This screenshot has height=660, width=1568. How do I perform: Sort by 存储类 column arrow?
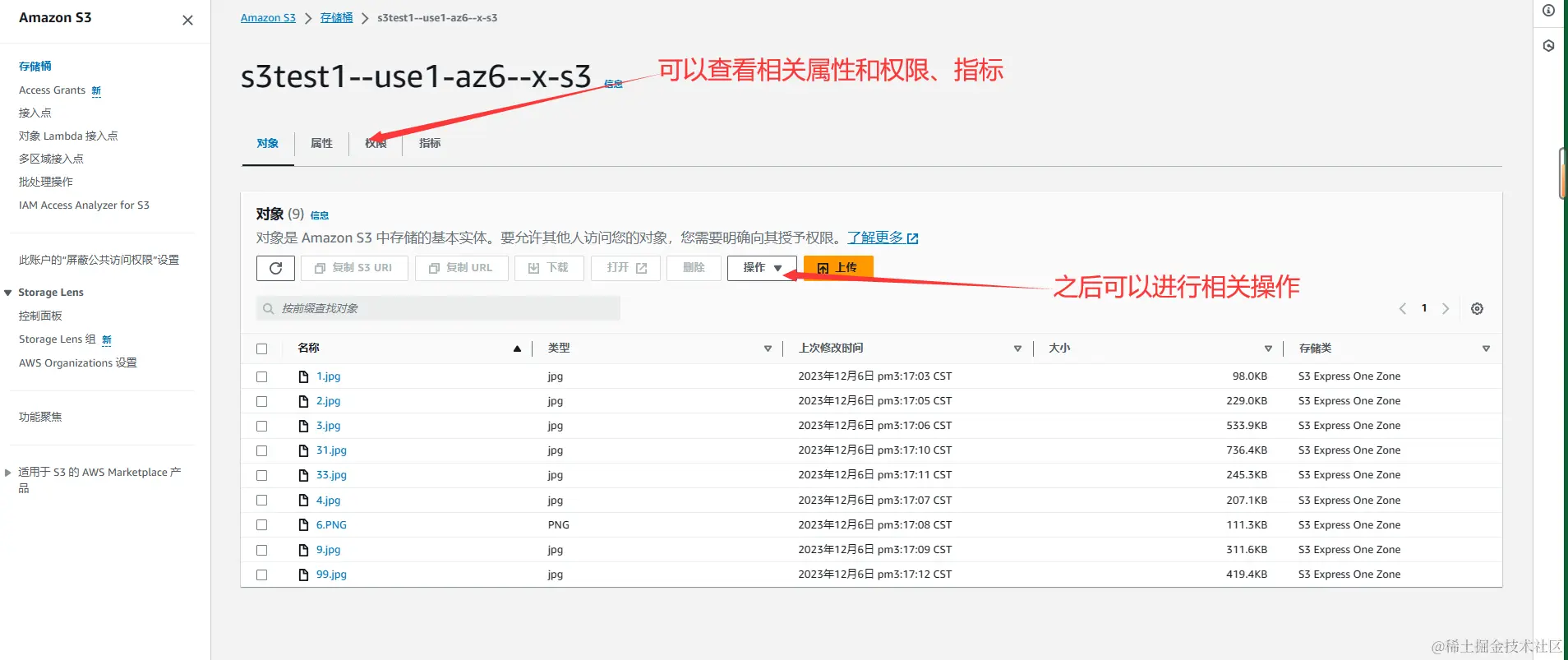tap(1486, 348)
